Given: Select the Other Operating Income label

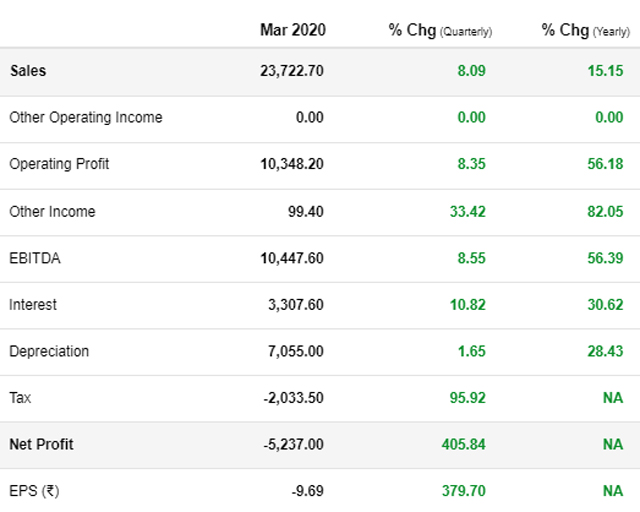Looking at the screenshot, I should coord(86,118).
